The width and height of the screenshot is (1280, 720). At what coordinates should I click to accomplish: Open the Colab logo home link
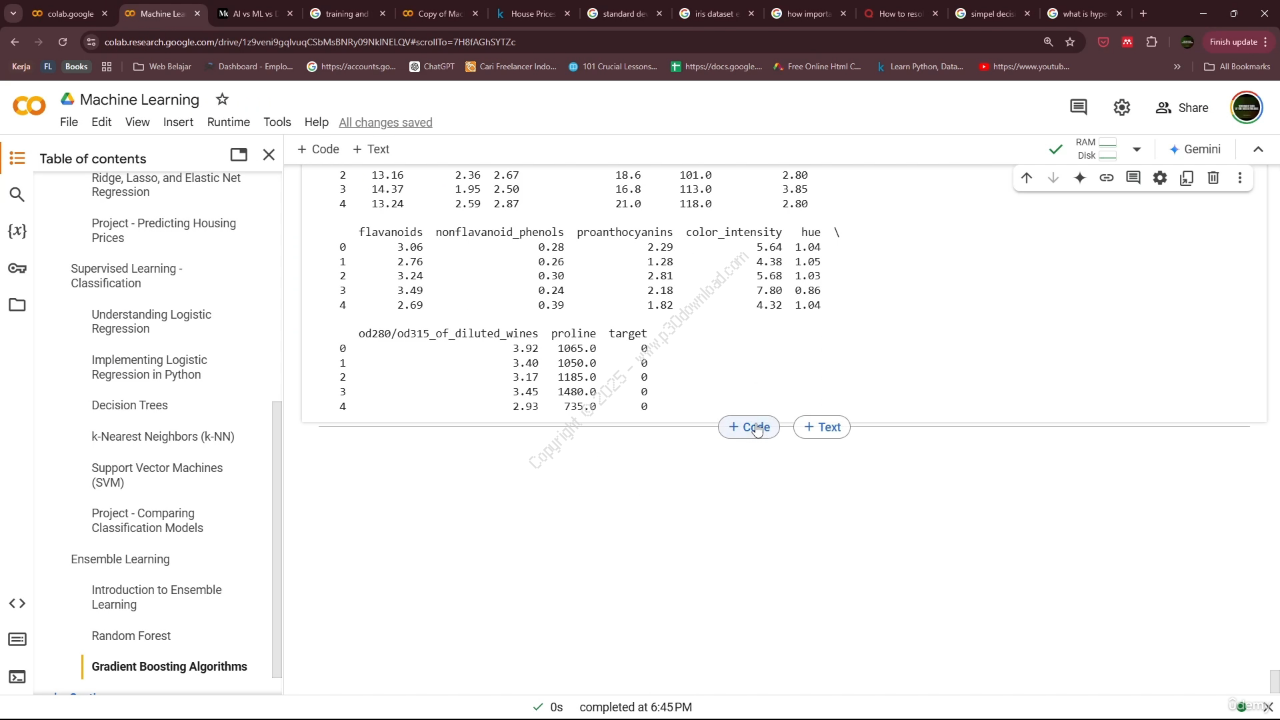(29, 106)
